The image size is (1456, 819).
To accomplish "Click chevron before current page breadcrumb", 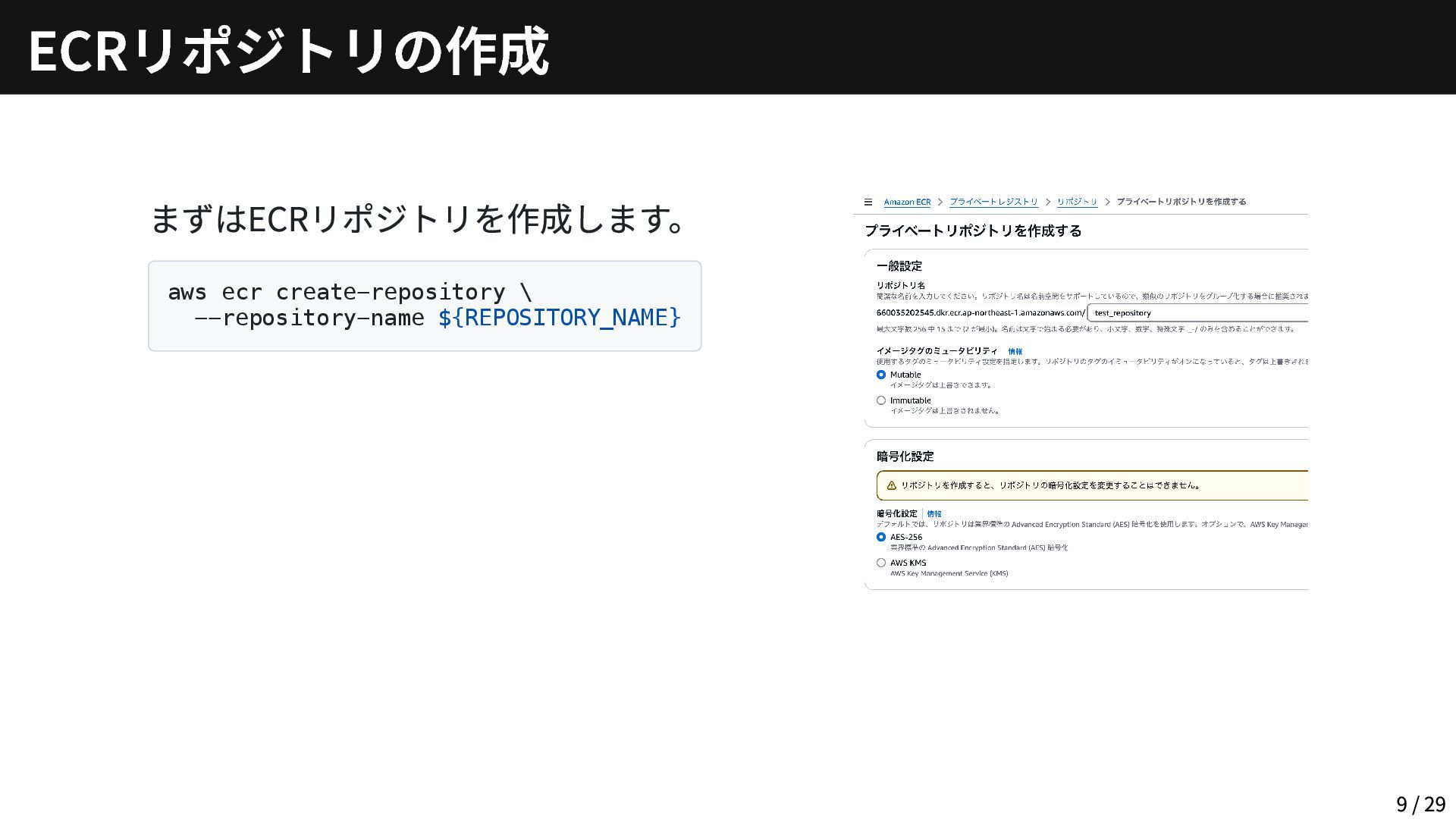I will [x=1107, y=202].
